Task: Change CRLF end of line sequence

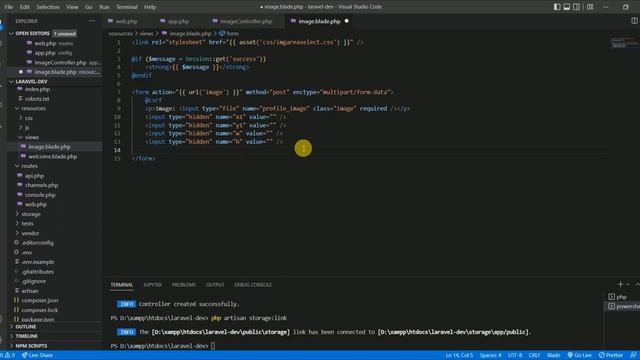Action: point(534,355)
